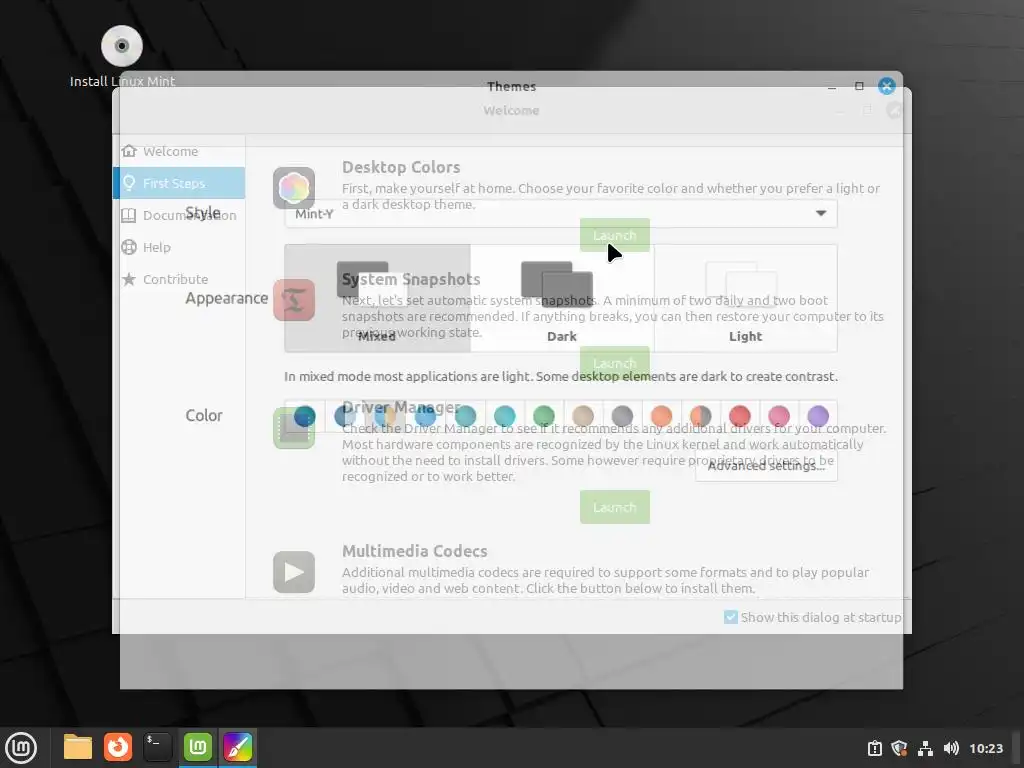Screen dimensions: 1024x768
Task: Open Advanced settings in Themes
Action: point(766,466)
